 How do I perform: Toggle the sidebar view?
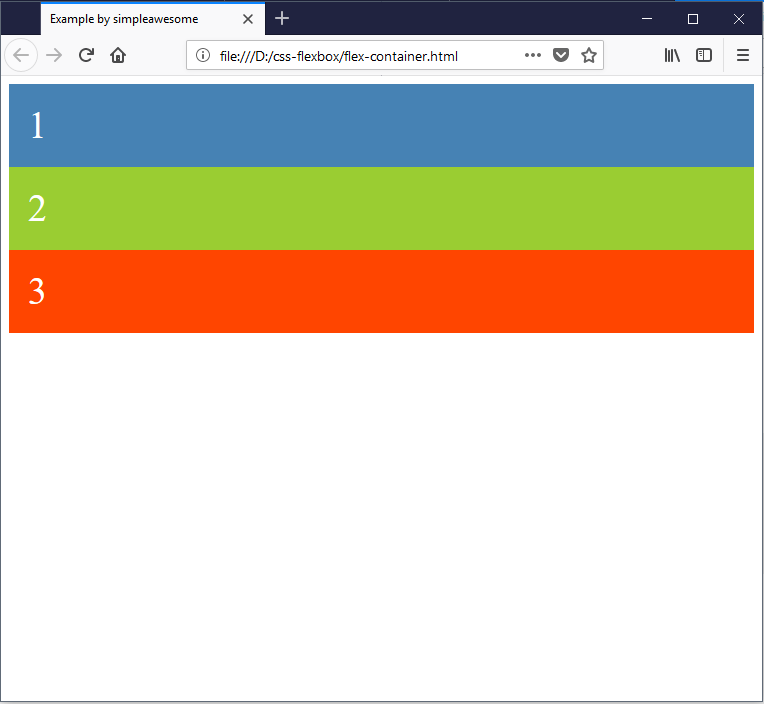point(704,55)
